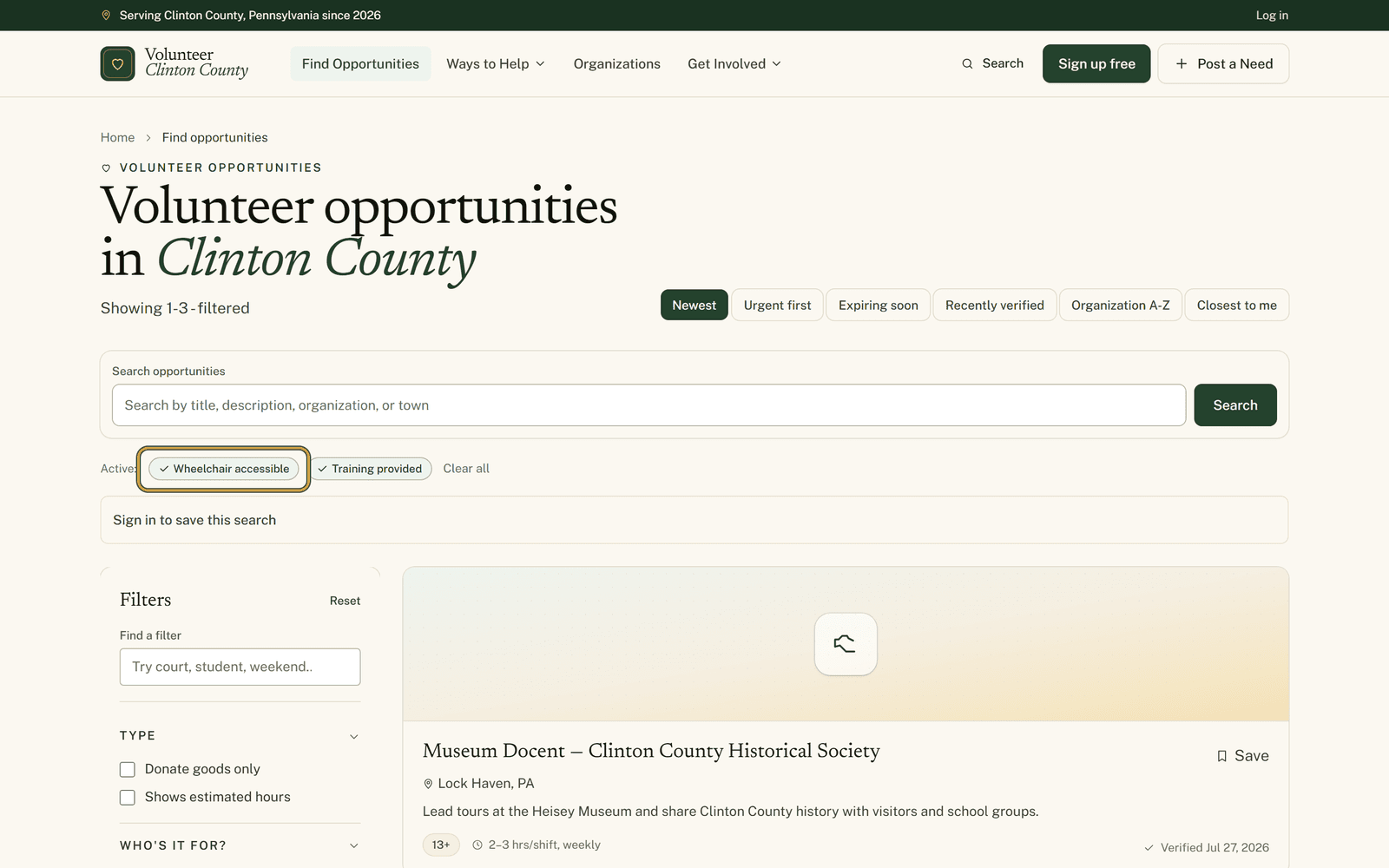1389x868 pixels.
Task: Collapse the WHO'S IT FOR? filter section
Action: pos(240,845)
